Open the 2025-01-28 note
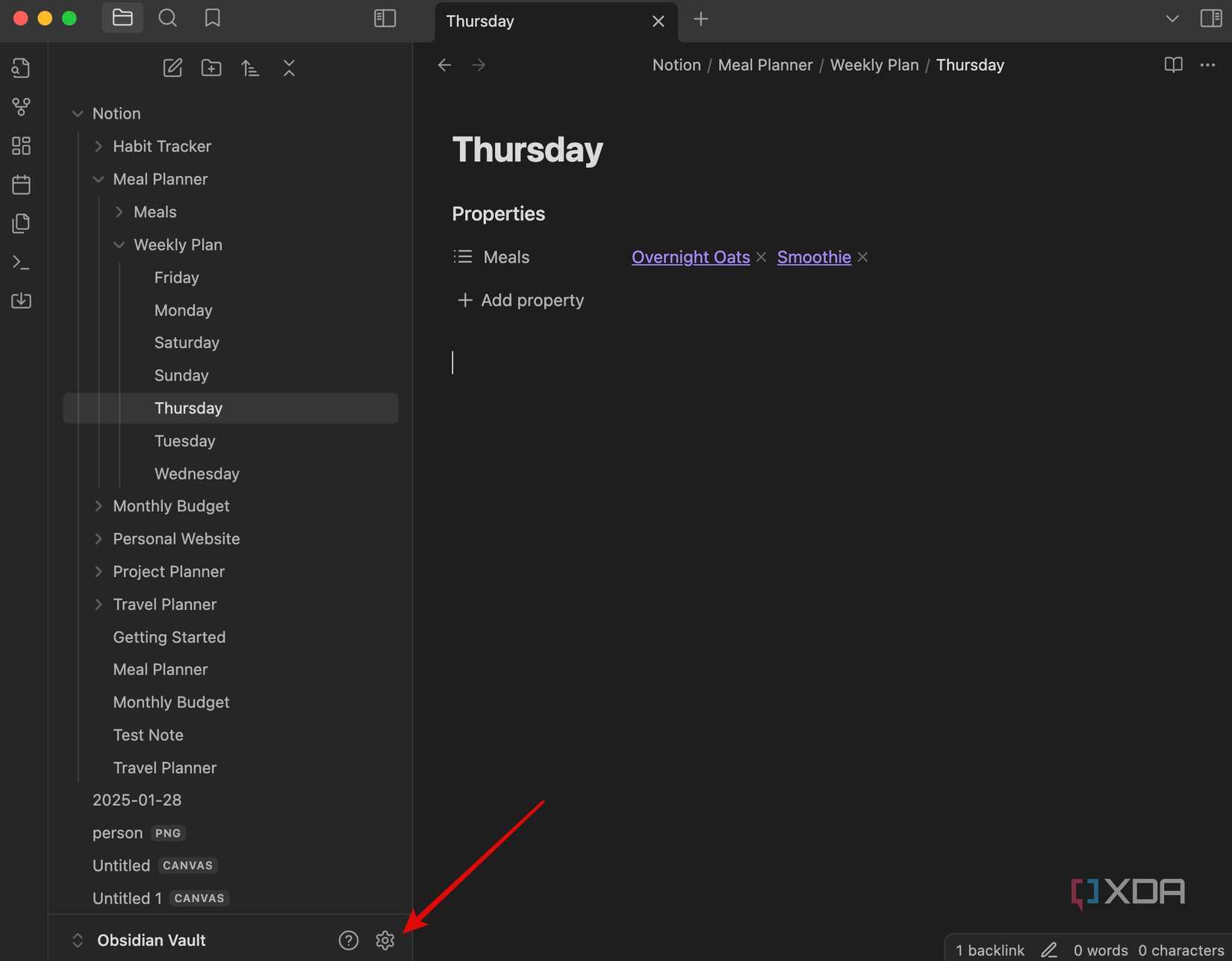 click(x=137, y=800)
